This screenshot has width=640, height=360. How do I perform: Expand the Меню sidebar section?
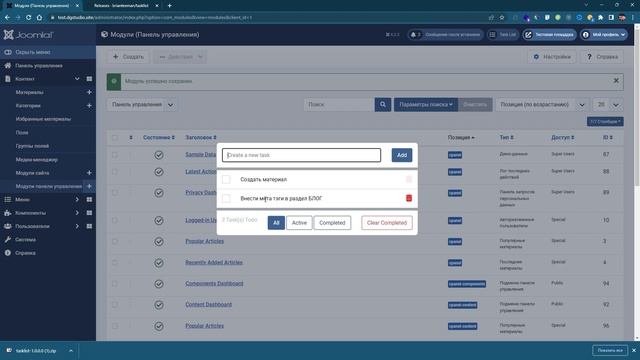coord(77,200)
